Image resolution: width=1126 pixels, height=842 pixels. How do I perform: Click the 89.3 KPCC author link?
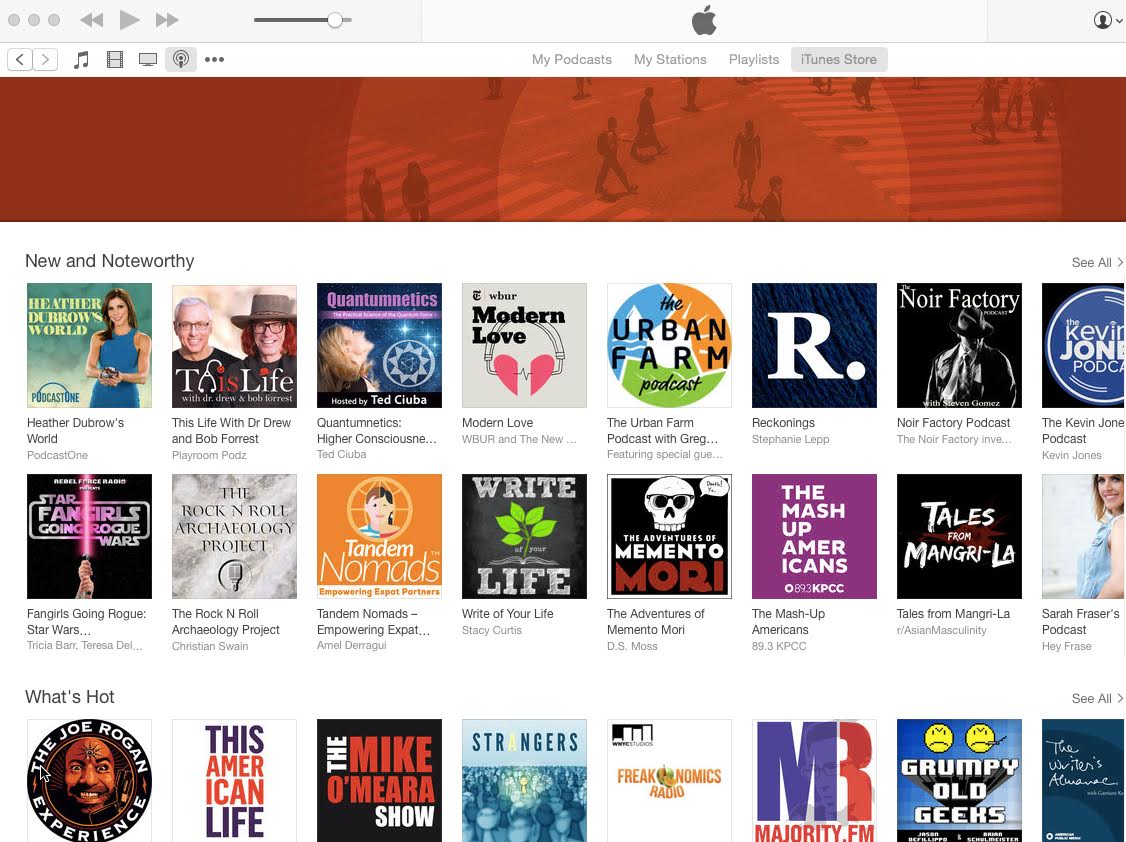click(779, 646)
